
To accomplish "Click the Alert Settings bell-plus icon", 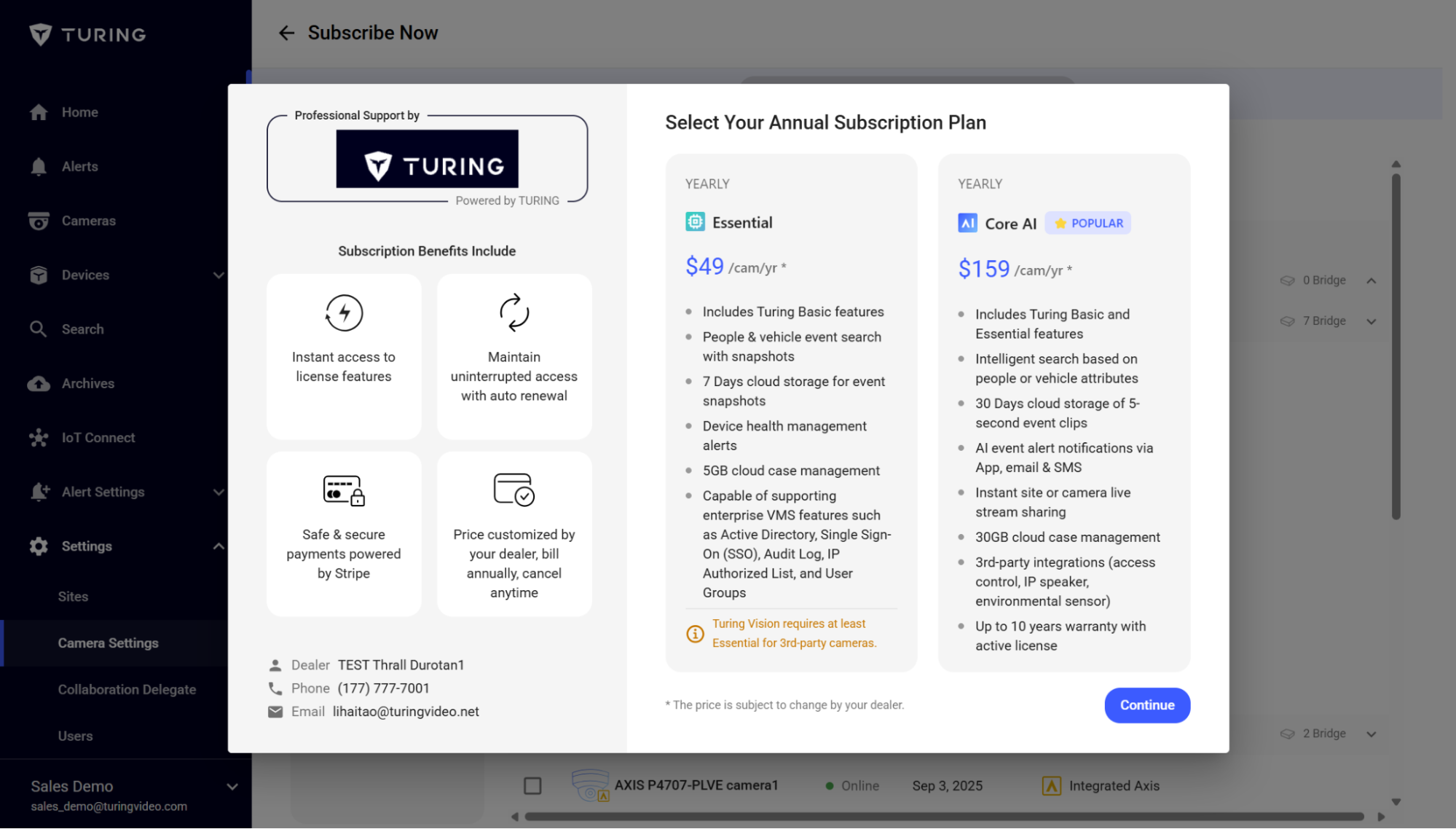I will (x=39, y=492).
